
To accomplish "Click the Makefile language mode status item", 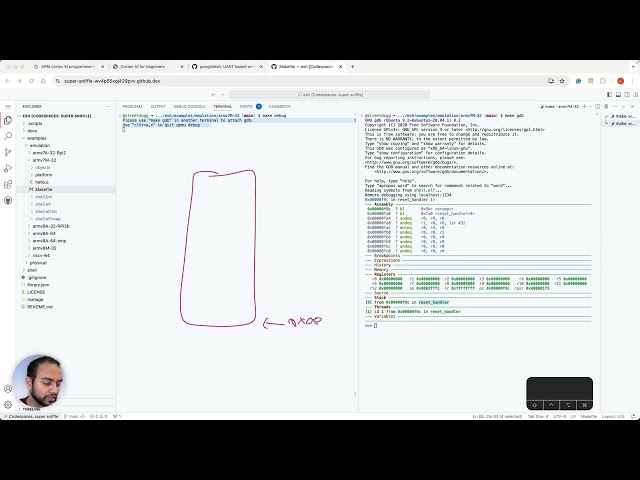I will [x=589, y=416].
